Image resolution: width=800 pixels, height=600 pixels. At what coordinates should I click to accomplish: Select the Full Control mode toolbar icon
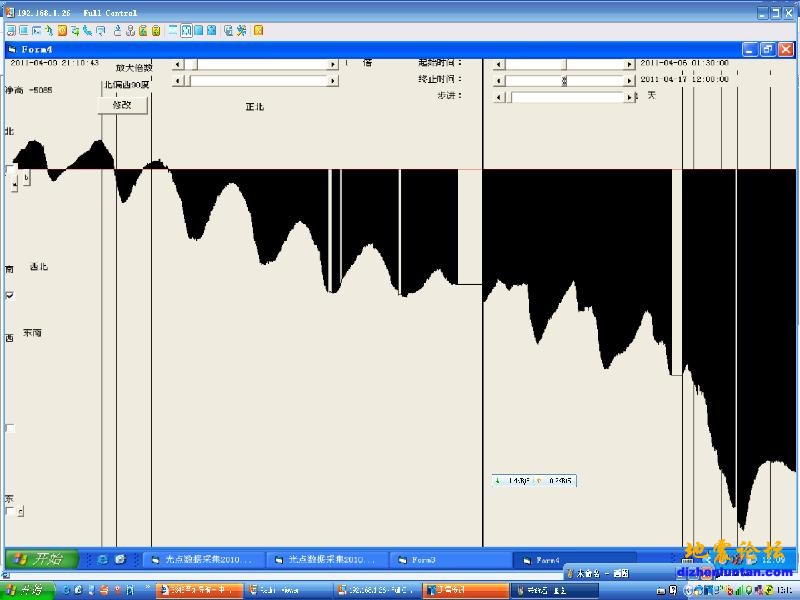pyautogui.click(x=11, y=31)
